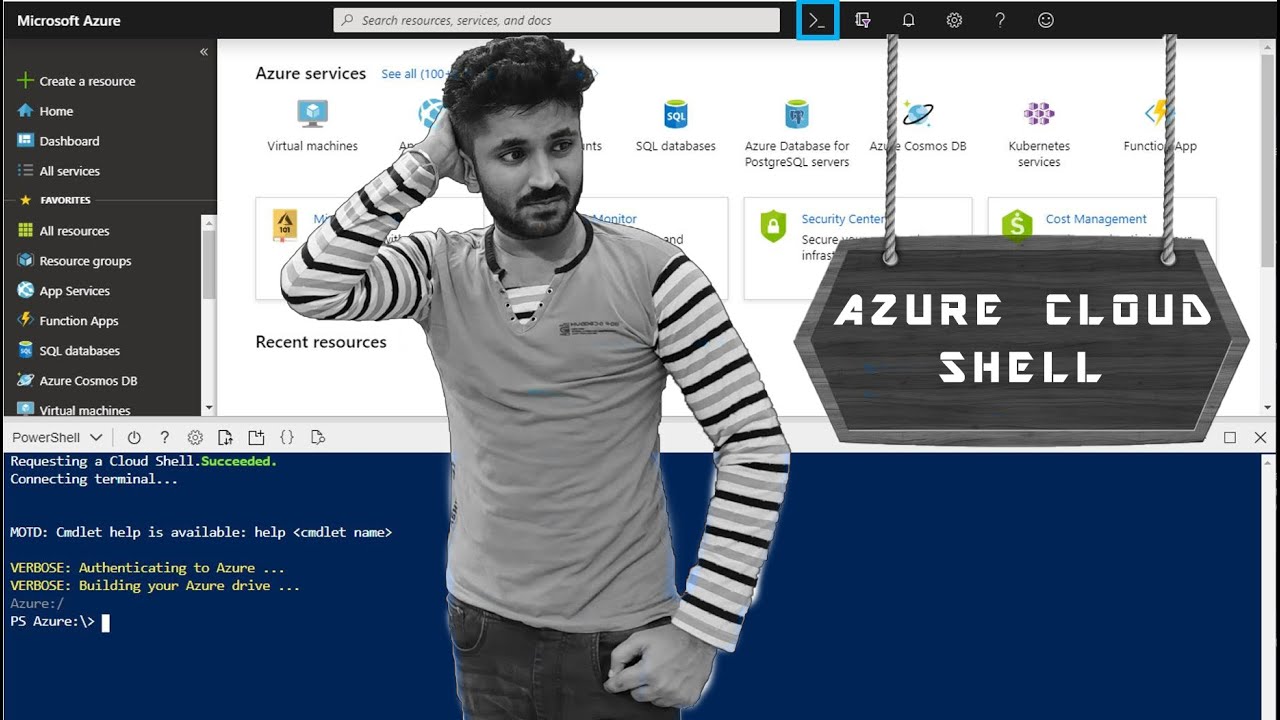Click the 'Connecting terminal...' line
The width and height of the screenshot is (1280, 720).
click(x=94, y=479)
